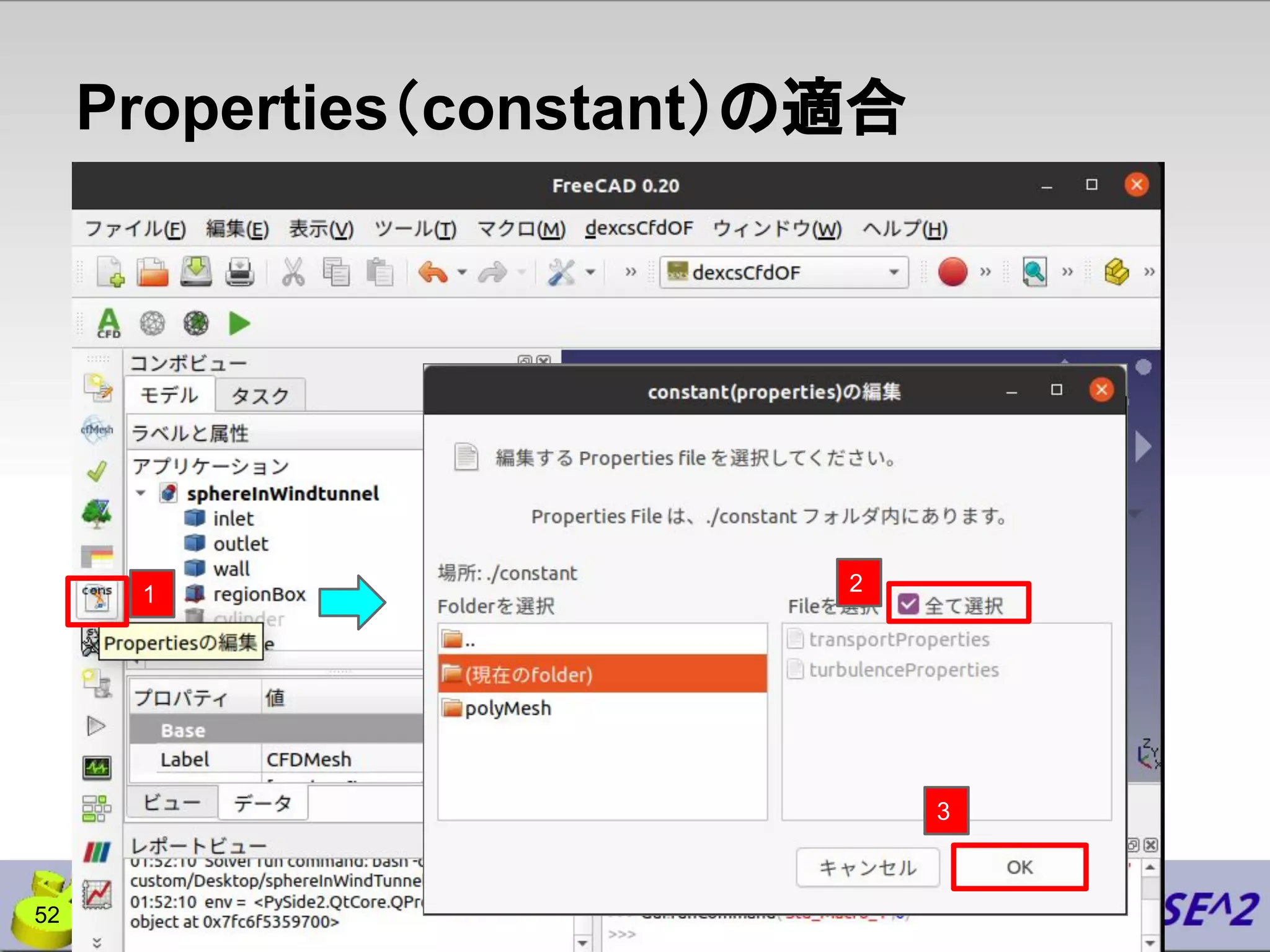The height and width of the screenshot is (952, 1270).
Task: Click the zoom fit magnifier icon
Action: click(1034, 271)
